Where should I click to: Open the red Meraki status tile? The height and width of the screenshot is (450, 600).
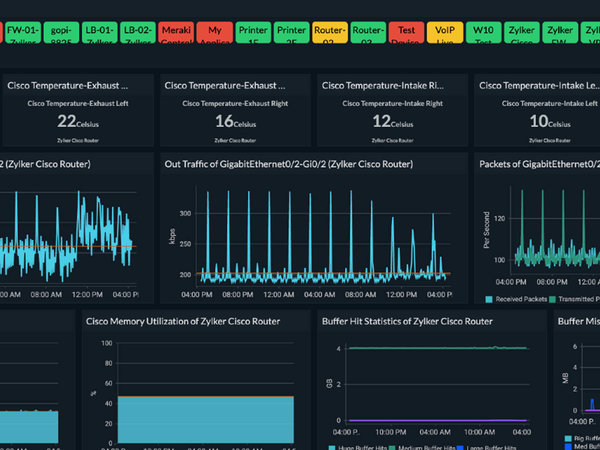tap(176, 33)
